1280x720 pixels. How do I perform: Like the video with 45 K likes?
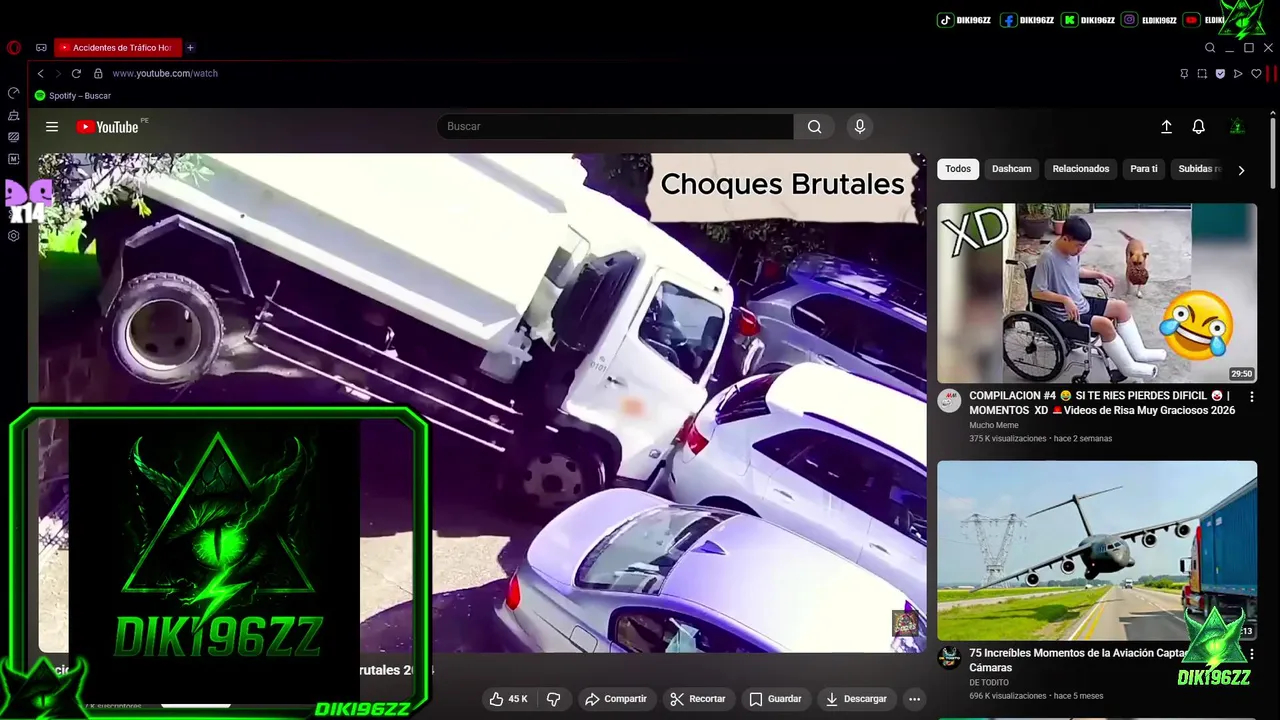508,699
